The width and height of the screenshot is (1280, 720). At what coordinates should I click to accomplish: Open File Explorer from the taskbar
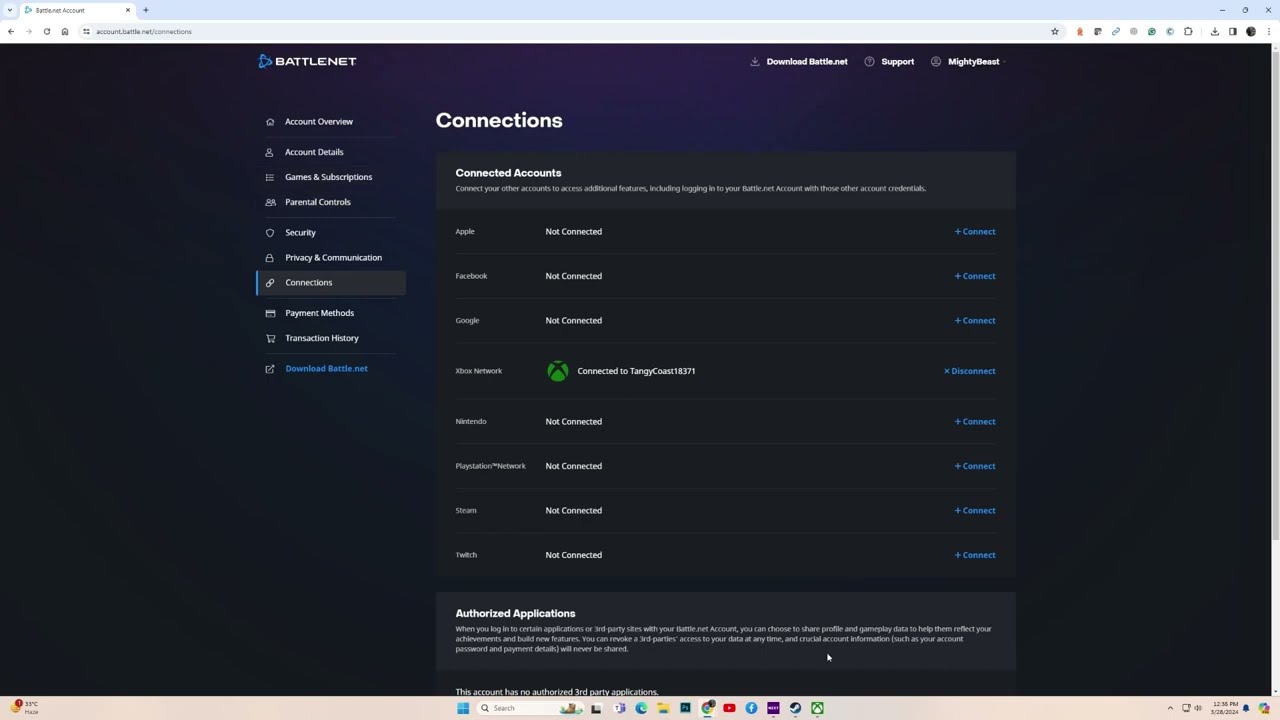pos(663,708)
